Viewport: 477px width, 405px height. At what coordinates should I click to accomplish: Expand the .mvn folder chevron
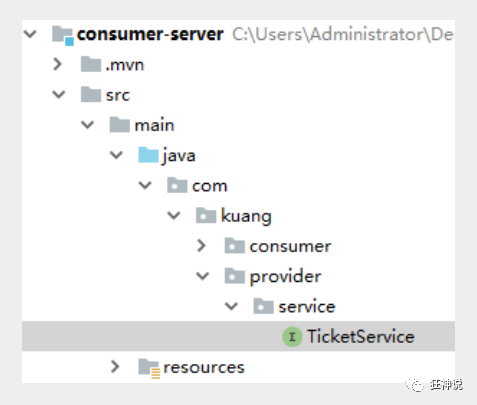58,64
